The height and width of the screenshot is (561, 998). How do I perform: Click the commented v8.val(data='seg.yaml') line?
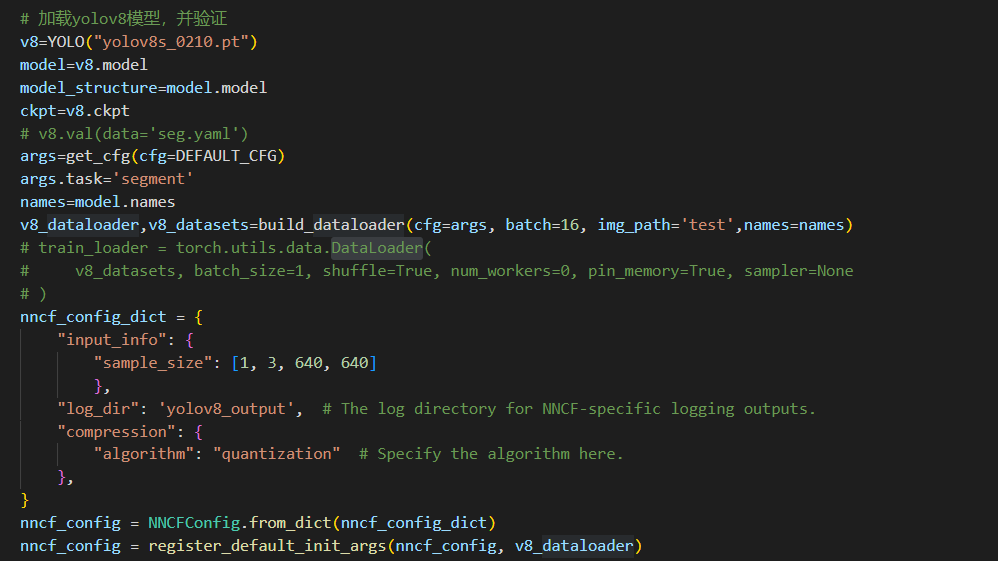(x=134, y=134)
